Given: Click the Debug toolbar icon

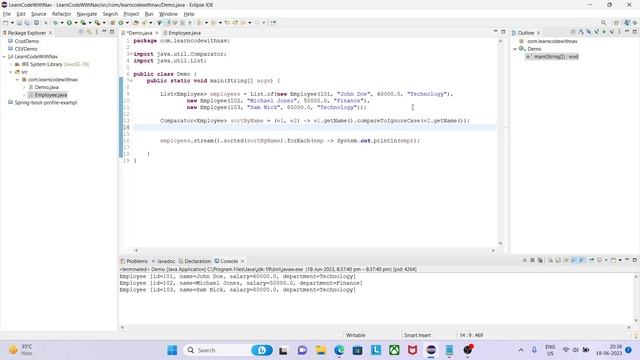Looking at the screenshot, I should (56, 23).
